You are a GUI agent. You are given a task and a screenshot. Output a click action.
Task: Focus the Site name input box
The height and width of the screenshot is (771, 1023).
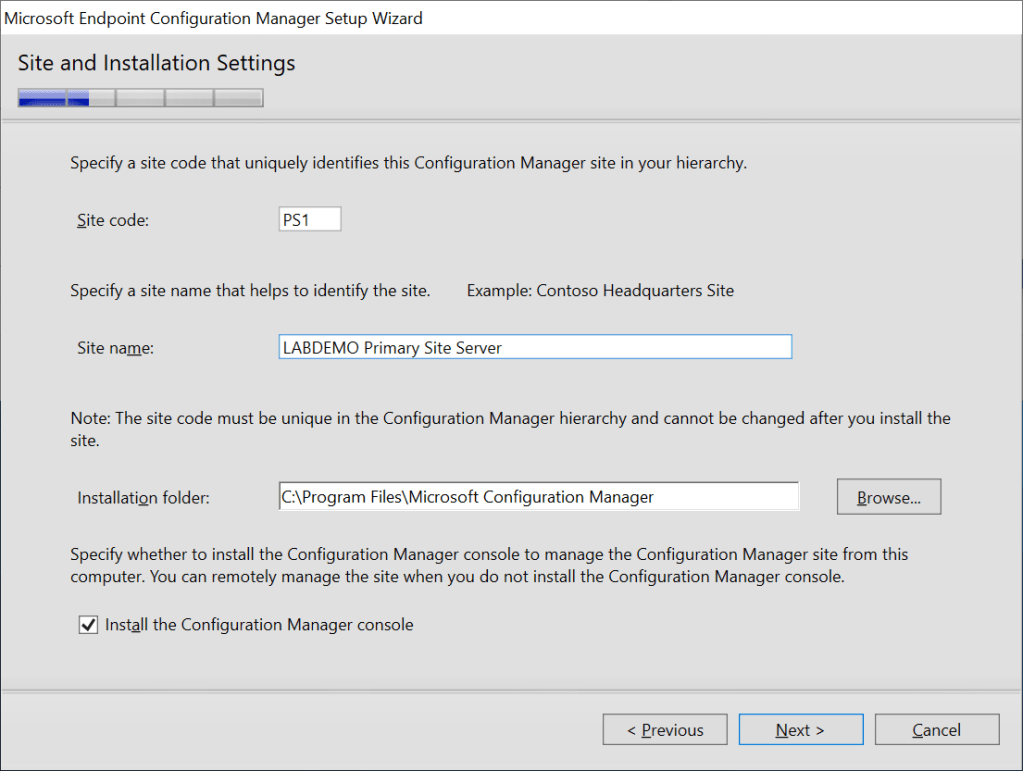(x=535, y=347)
